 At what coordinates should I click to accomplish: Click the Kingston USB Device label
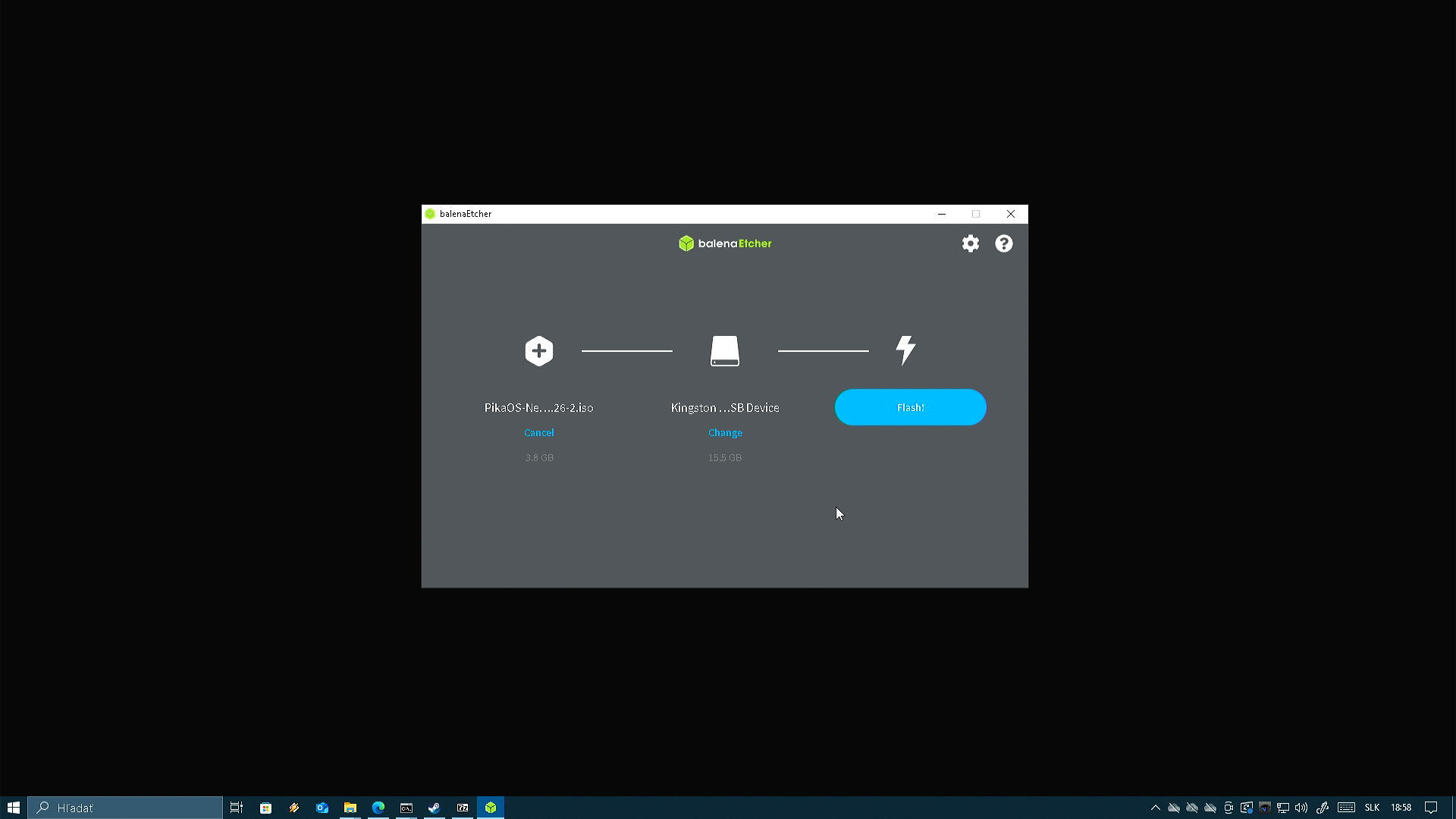click(724, 408)
